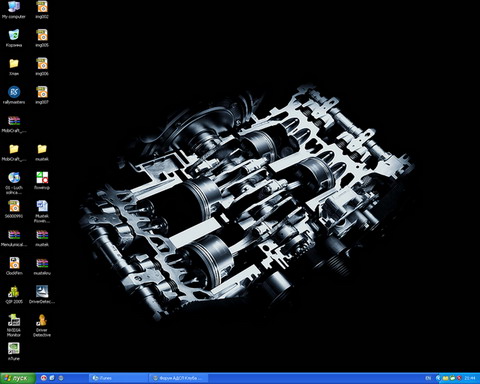The height and width of the screenshot is (384, 480).
Task: Select the My Computer desktop icon
Action: point(14,9)
